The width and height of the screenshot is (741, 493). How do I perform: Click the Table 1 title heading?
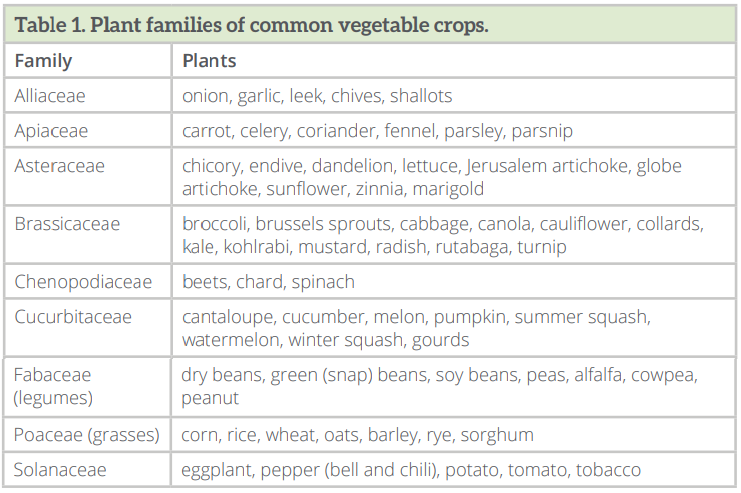[x=251, y=24]
